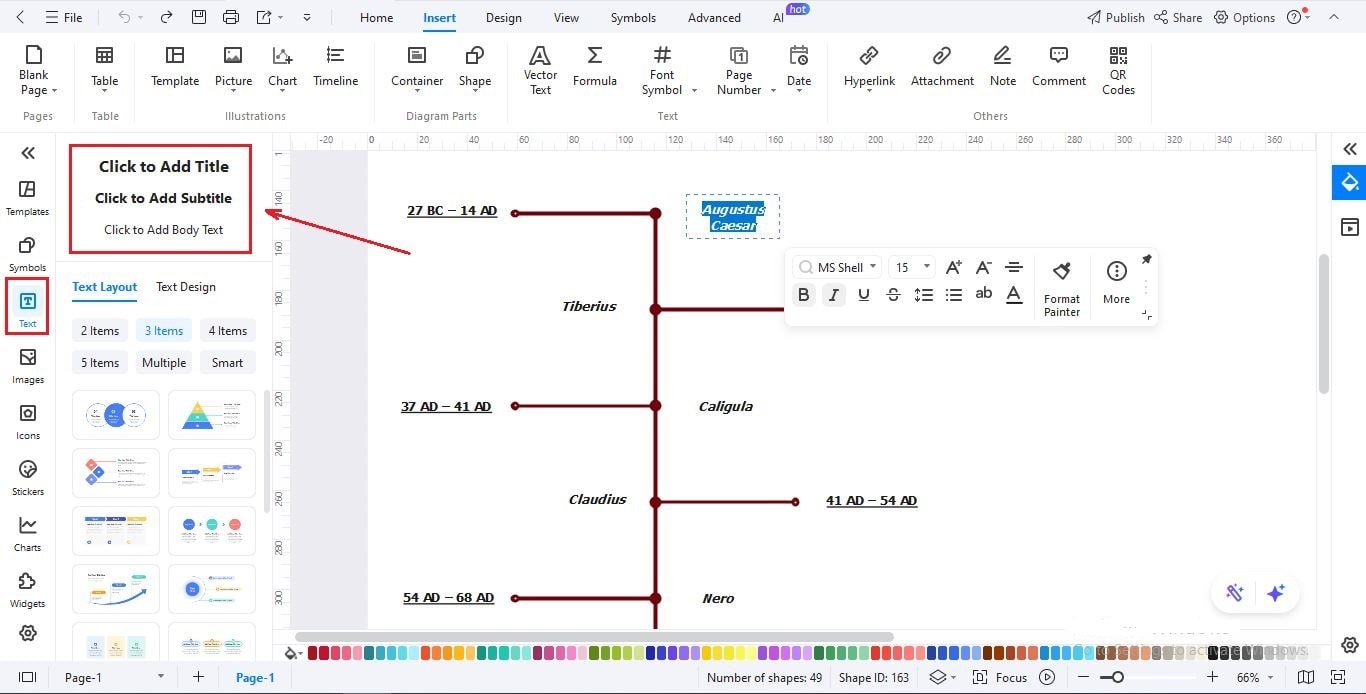Insert a Hyperlink

pyautogui.click(x=868, y=67)
